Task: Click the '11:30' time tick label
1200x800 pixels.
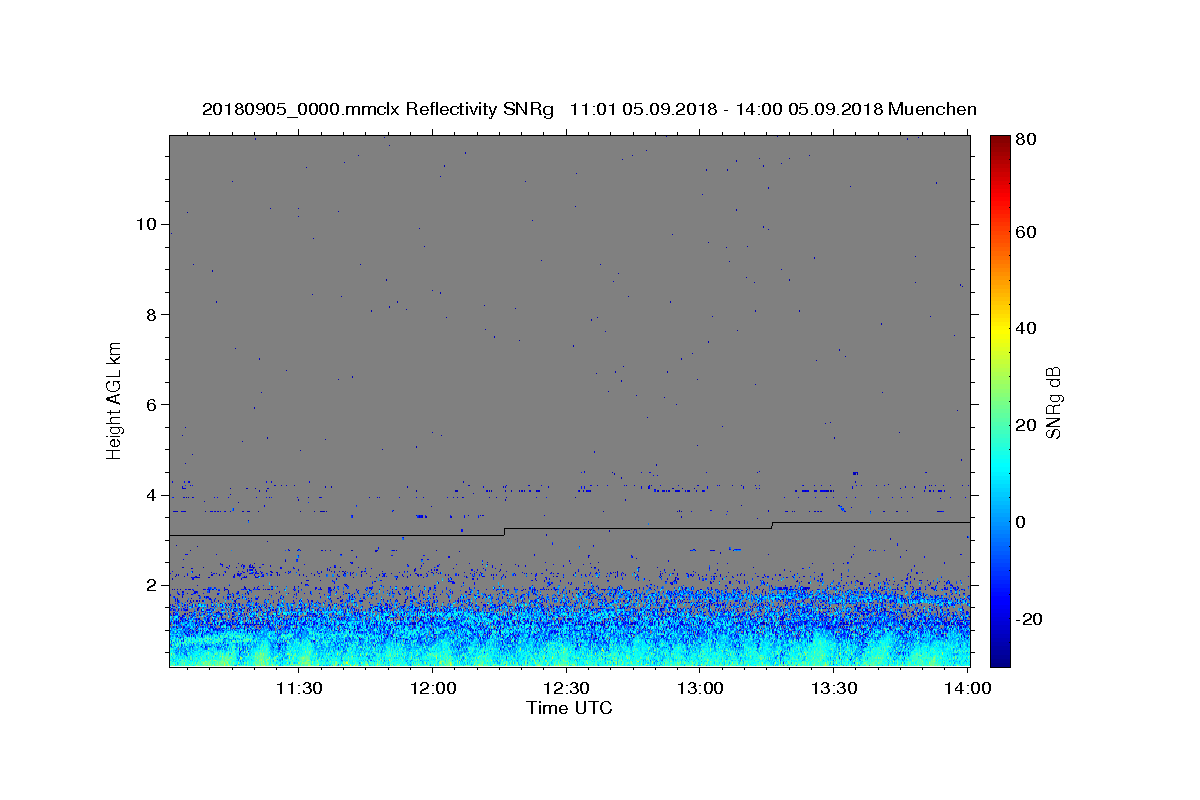Action: point(298,688)
